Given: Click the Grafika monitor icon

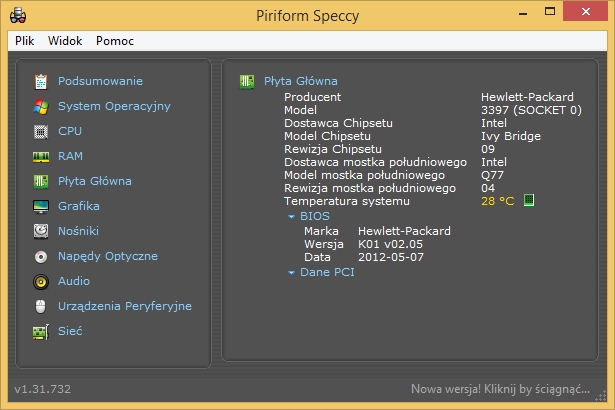Looking at the screenshot, I should (41, 207).
